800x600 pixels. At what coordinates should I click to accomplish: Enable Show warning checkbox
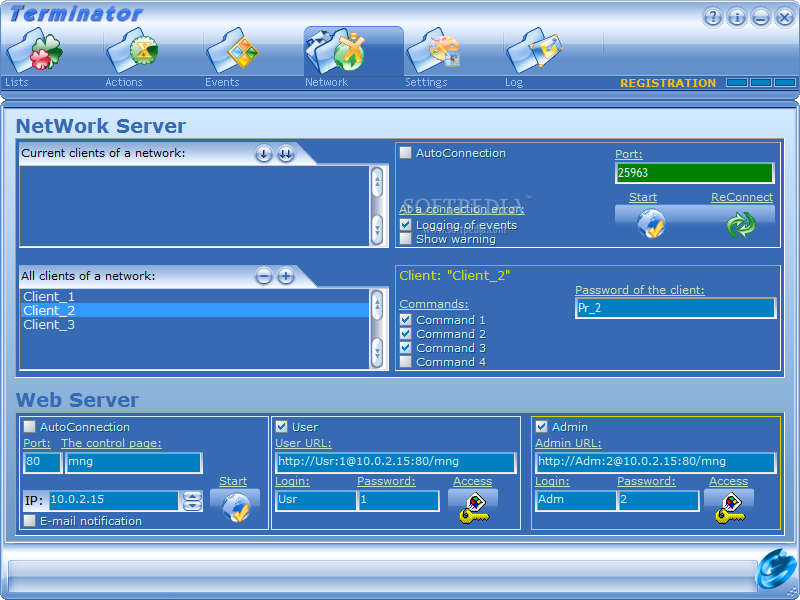point(406,239)
